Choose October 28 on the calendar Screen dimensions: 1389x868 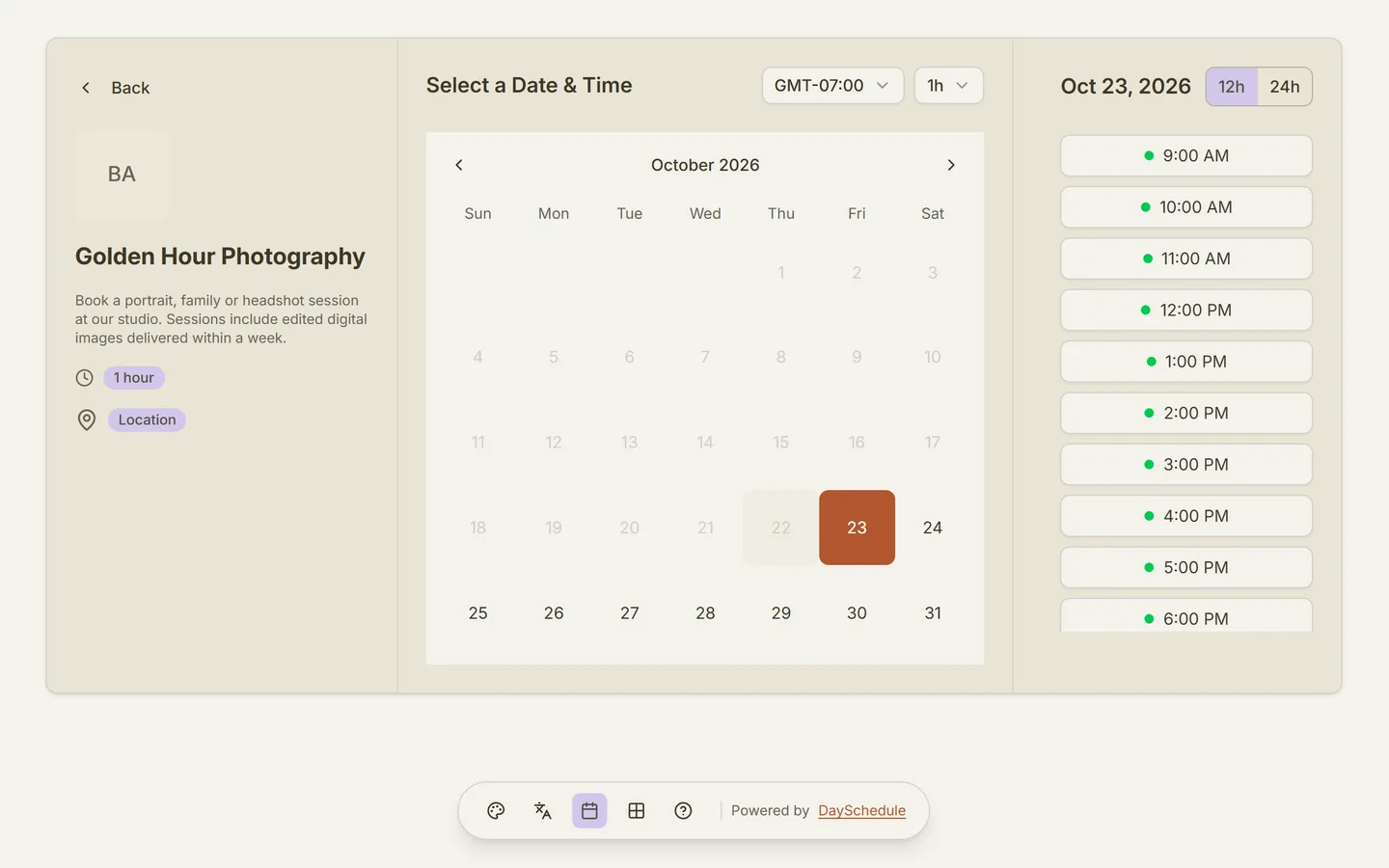pos(705,613)
